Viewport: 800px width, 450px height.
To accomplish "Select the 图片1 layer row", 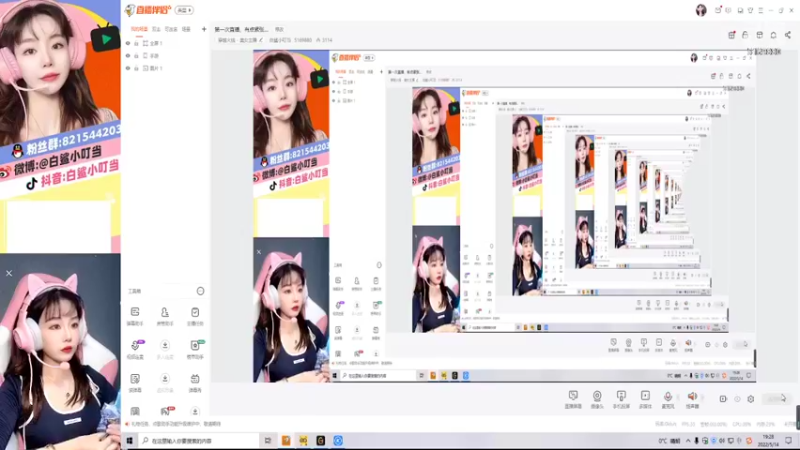I will click(x=165, y=68).
